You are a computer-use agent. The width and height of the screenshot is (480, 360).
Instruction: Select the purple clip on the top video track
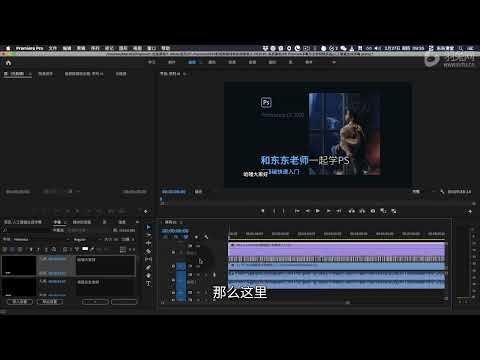337,249
